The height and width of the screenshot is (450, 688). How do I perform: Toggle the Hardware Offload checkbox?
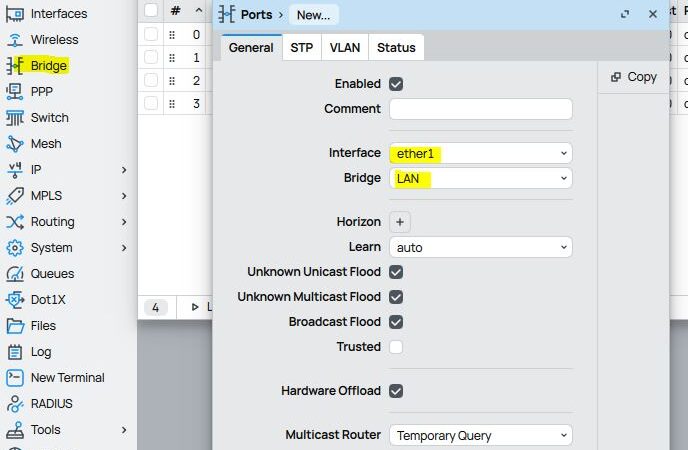[x=396, y=391]
